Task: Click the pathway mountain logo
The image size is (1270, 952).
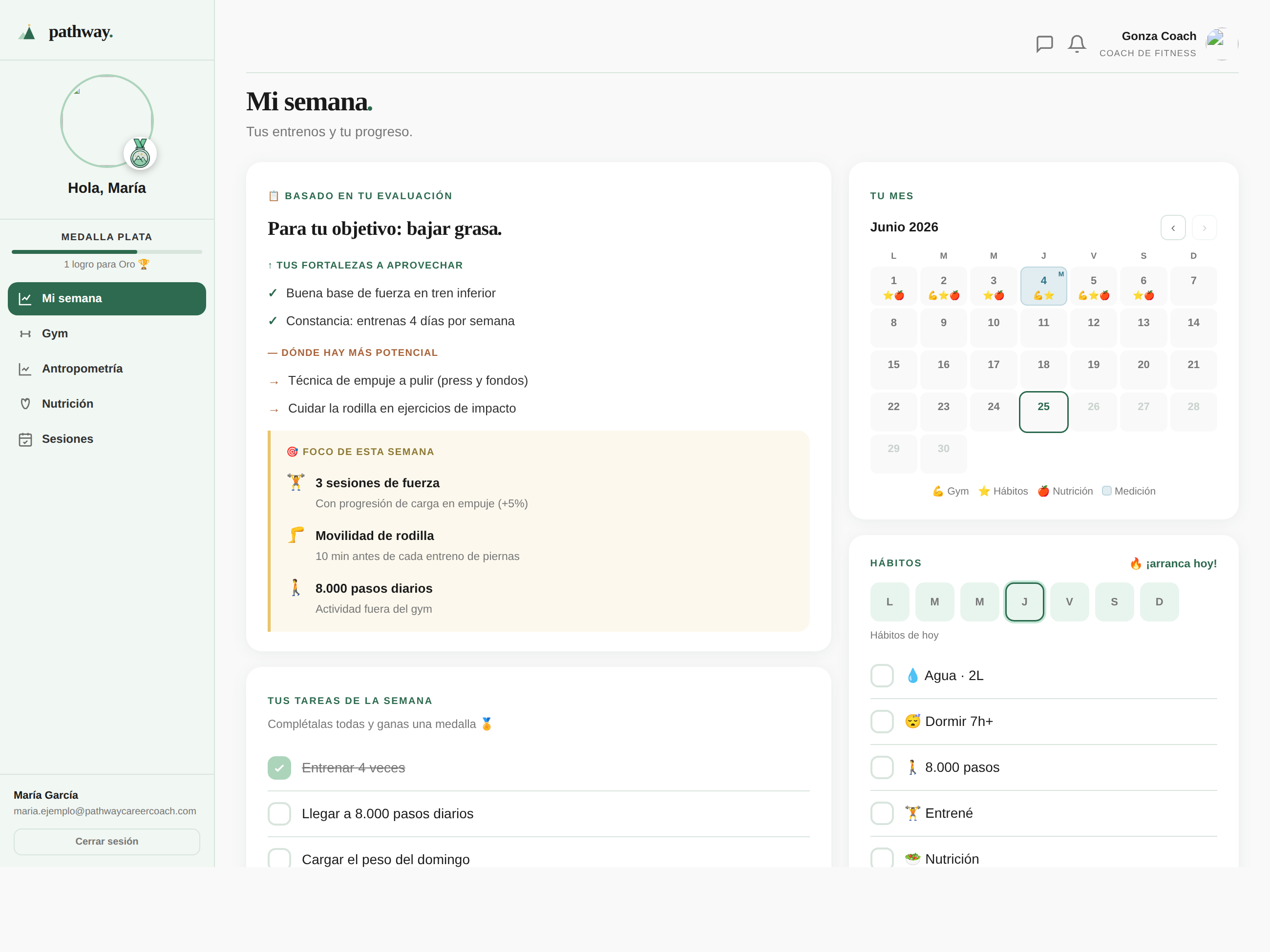Action: coord(27,32)
